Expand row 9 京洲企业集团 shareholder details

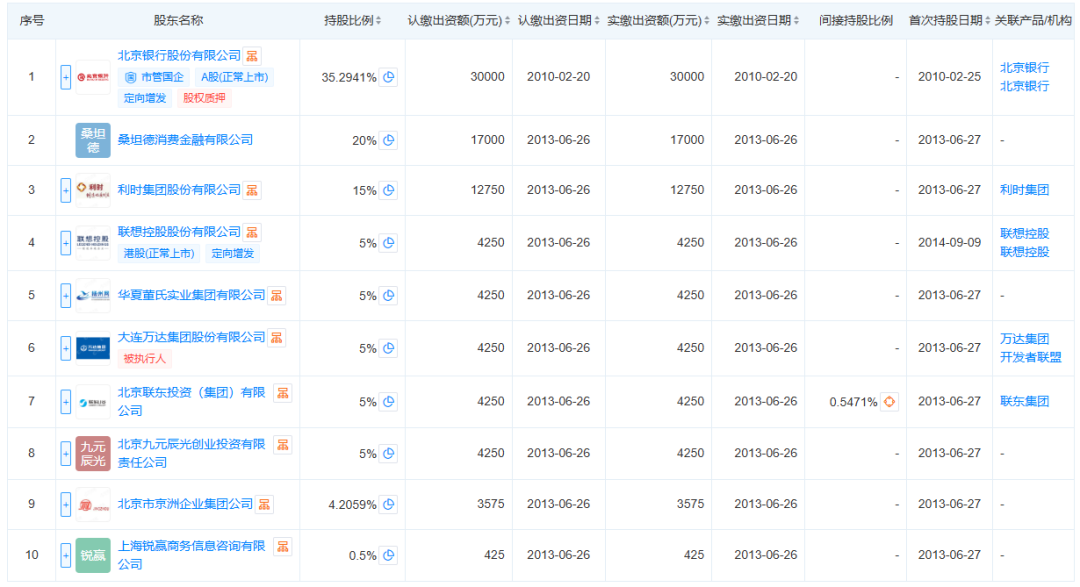tap(65, 505)
